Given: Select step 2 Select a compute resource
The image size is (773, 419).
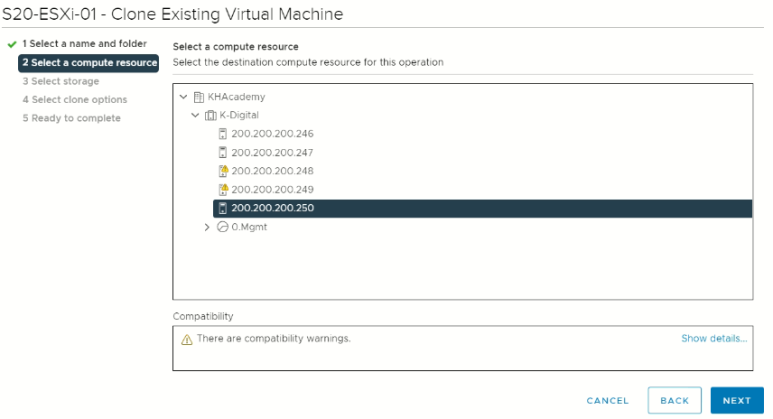Looking at the screenshot, I should click(89, 63).
